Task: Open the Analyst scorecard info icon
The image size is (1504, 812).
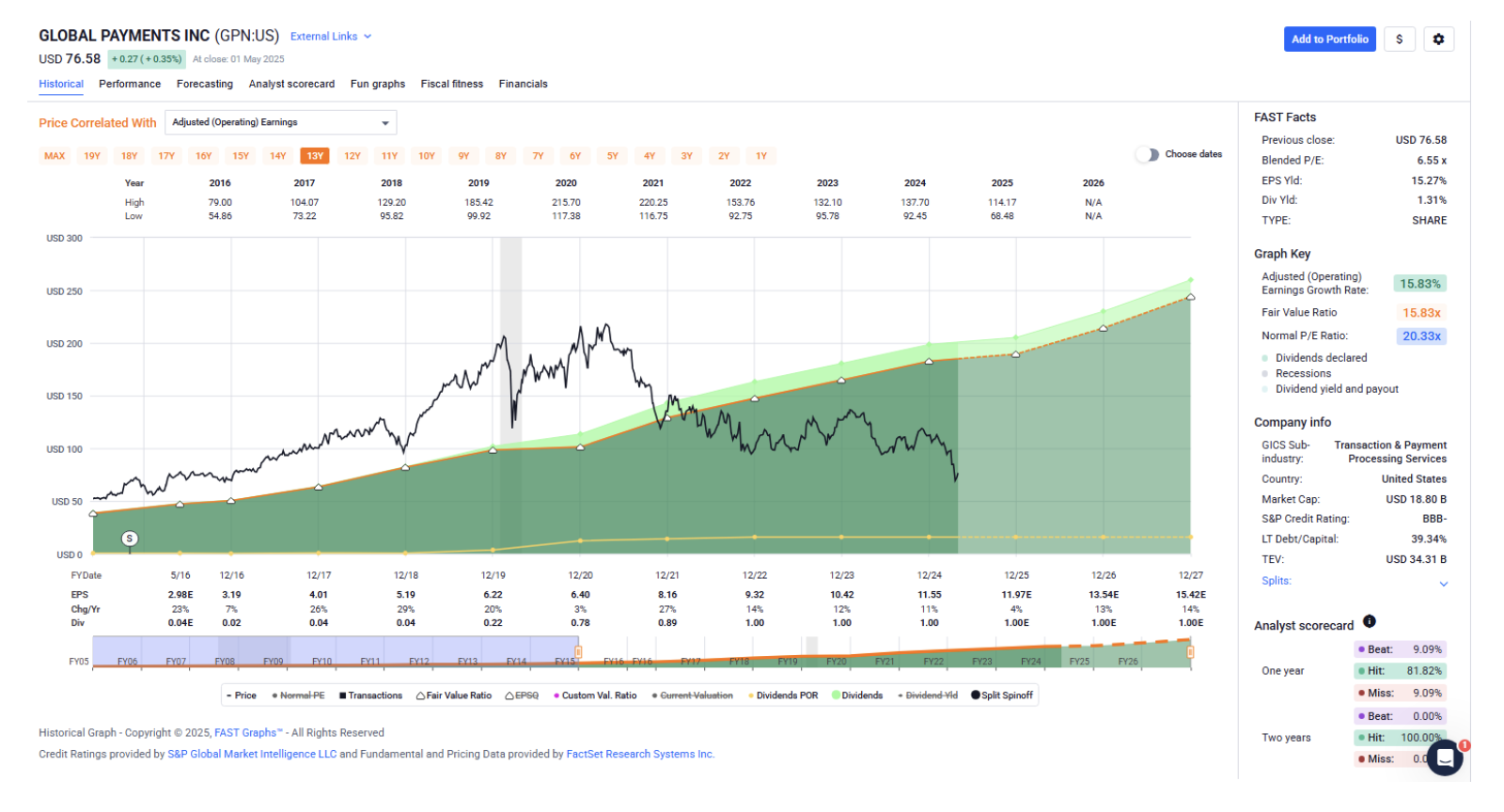Action: pos(1370,621)
